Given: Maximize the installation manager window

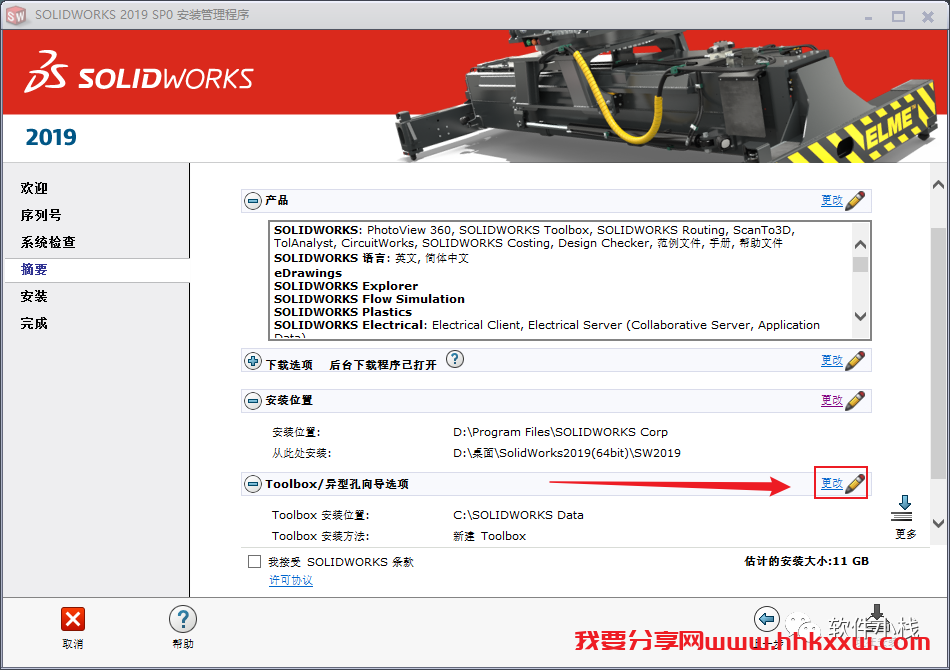Looking at the screenshot, I should coord(899,16).
